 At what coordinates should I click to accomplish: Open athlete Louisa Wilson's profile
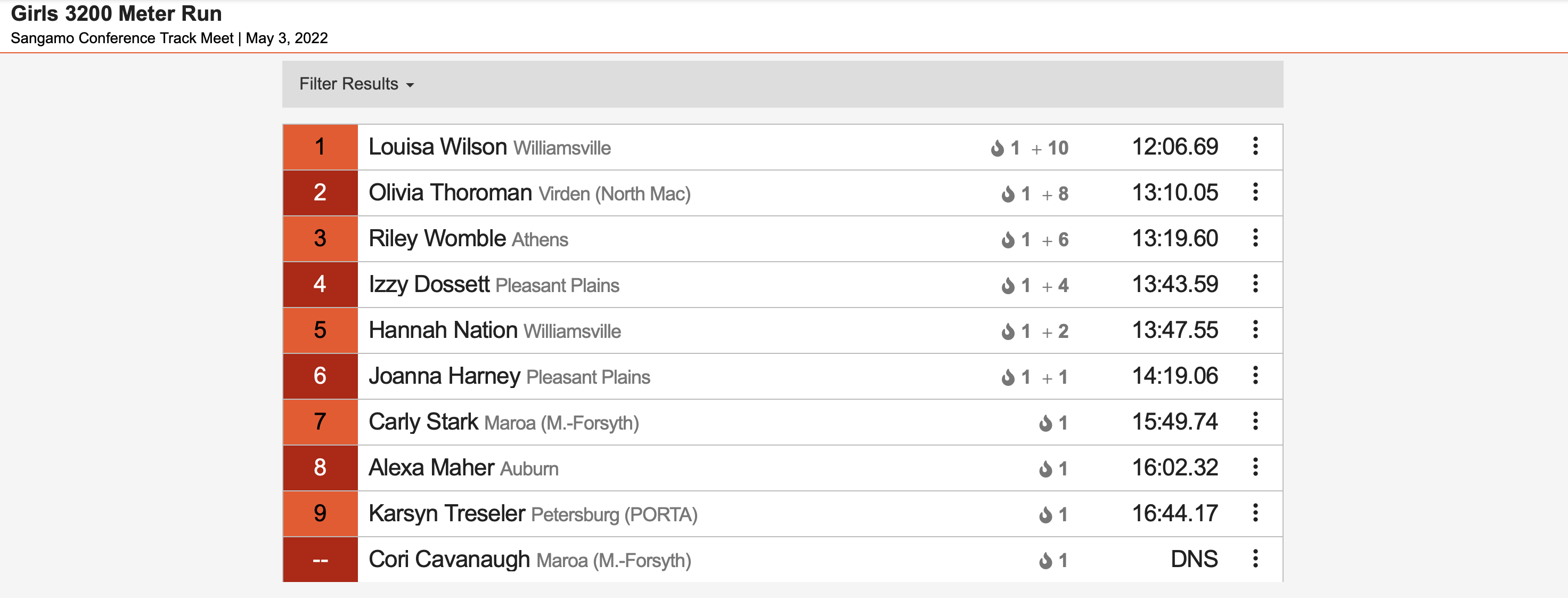point(438,147)
